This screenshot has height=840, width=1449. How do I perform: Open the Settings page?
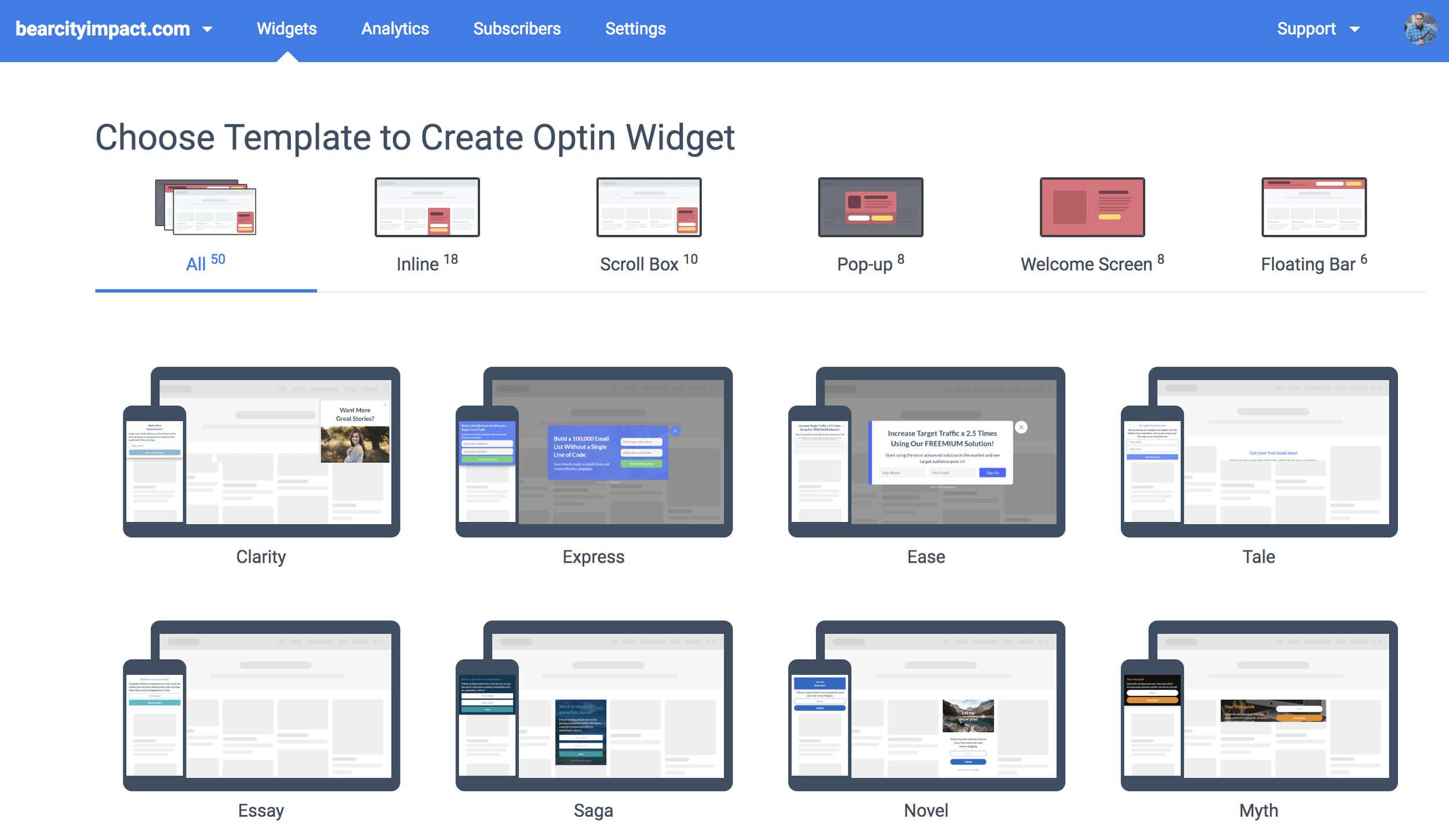pos(635,29)
